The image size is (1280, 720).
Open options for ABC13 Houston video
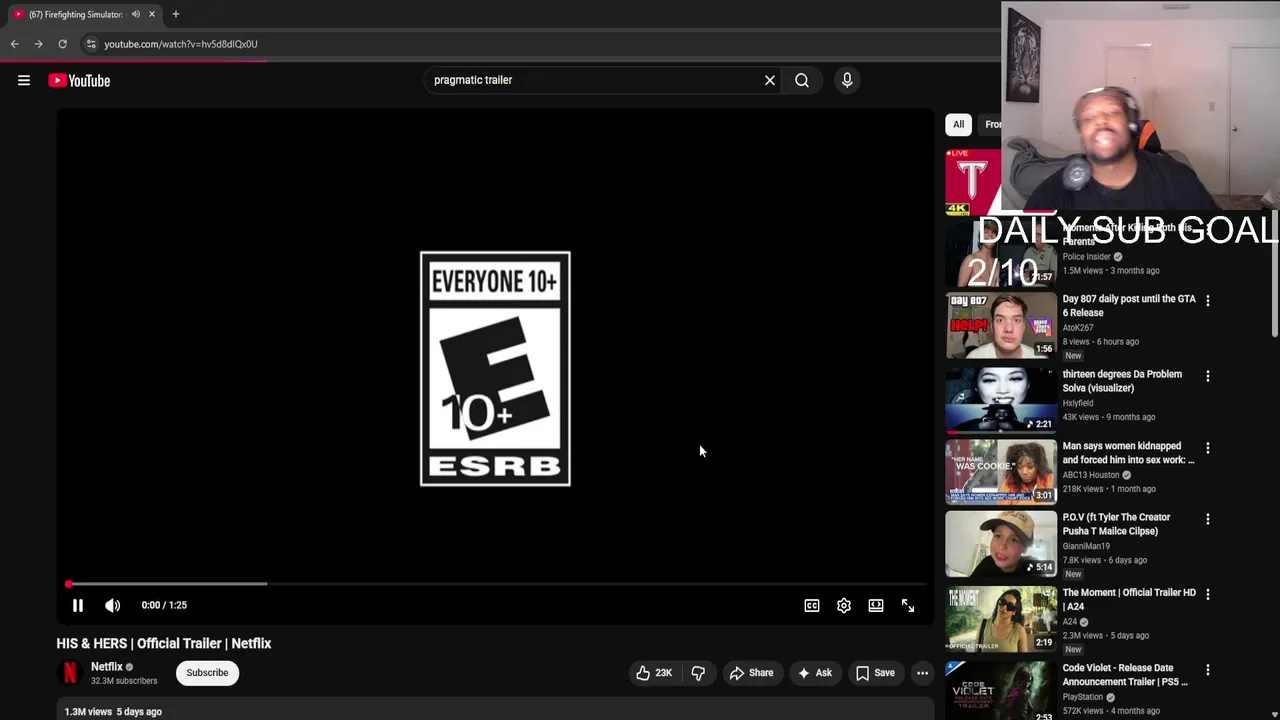[x=1207, y=448]
